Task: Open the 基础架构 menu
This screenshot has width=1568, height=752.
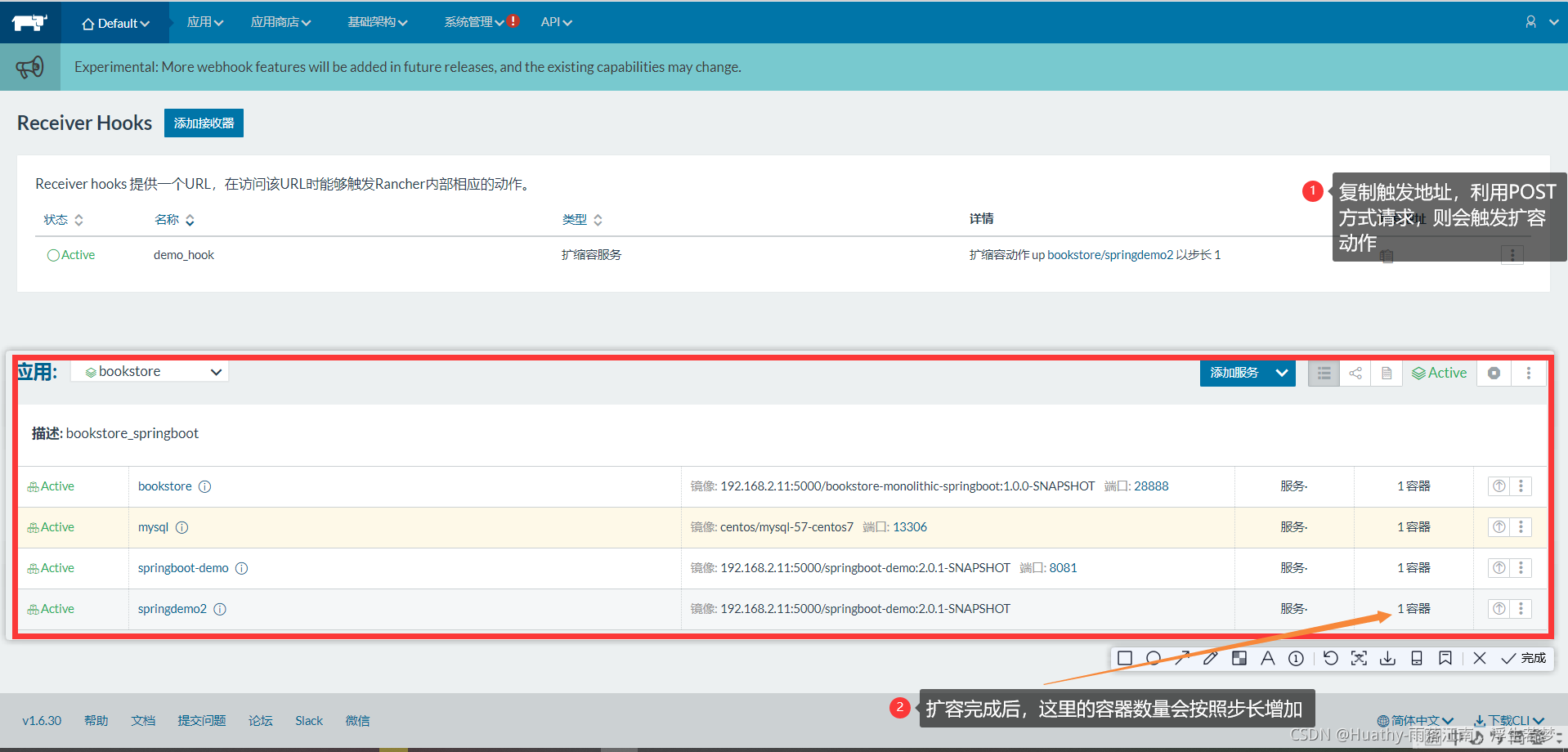Action: 378,22
